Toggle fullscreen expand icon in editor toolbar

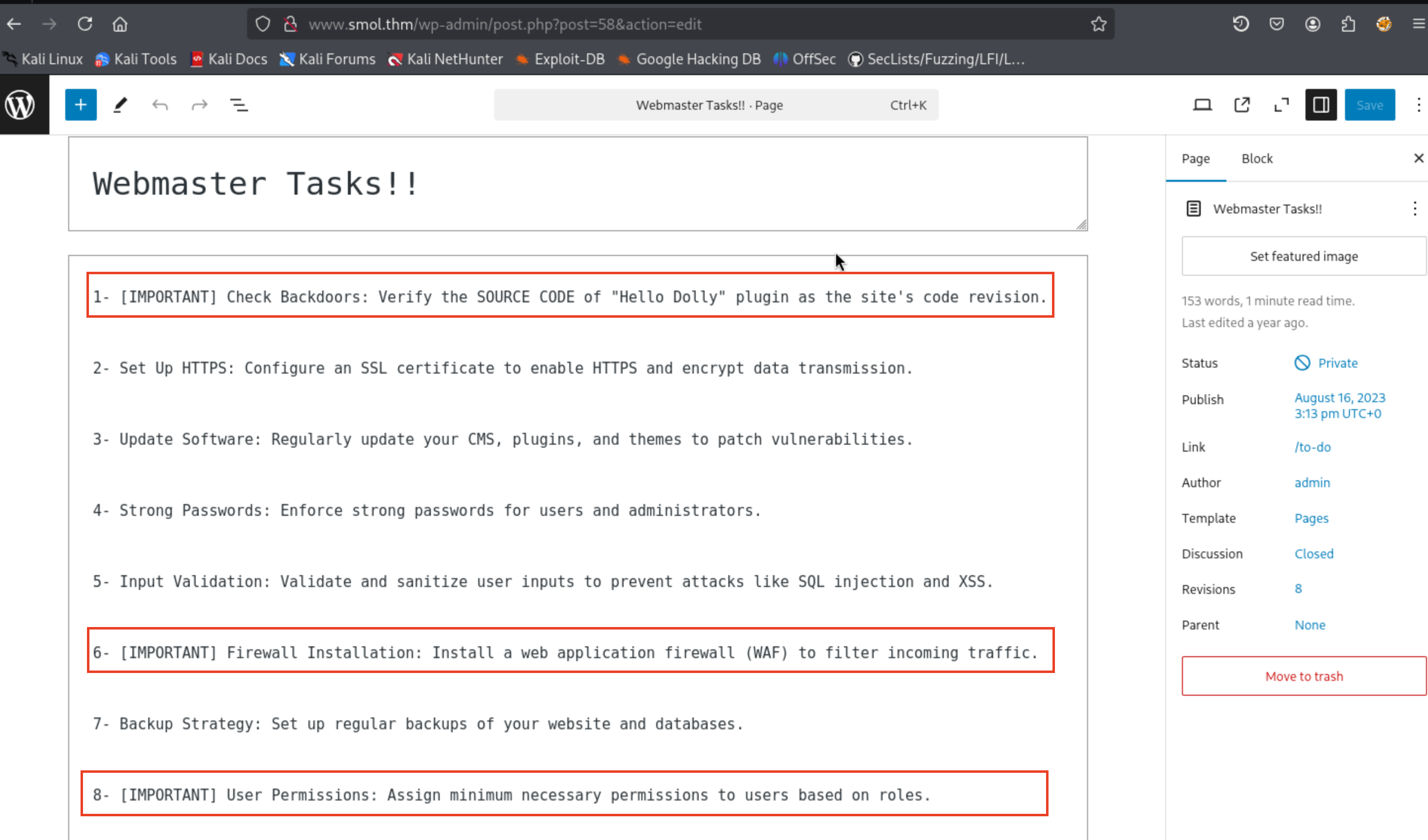click(1281, 105)
